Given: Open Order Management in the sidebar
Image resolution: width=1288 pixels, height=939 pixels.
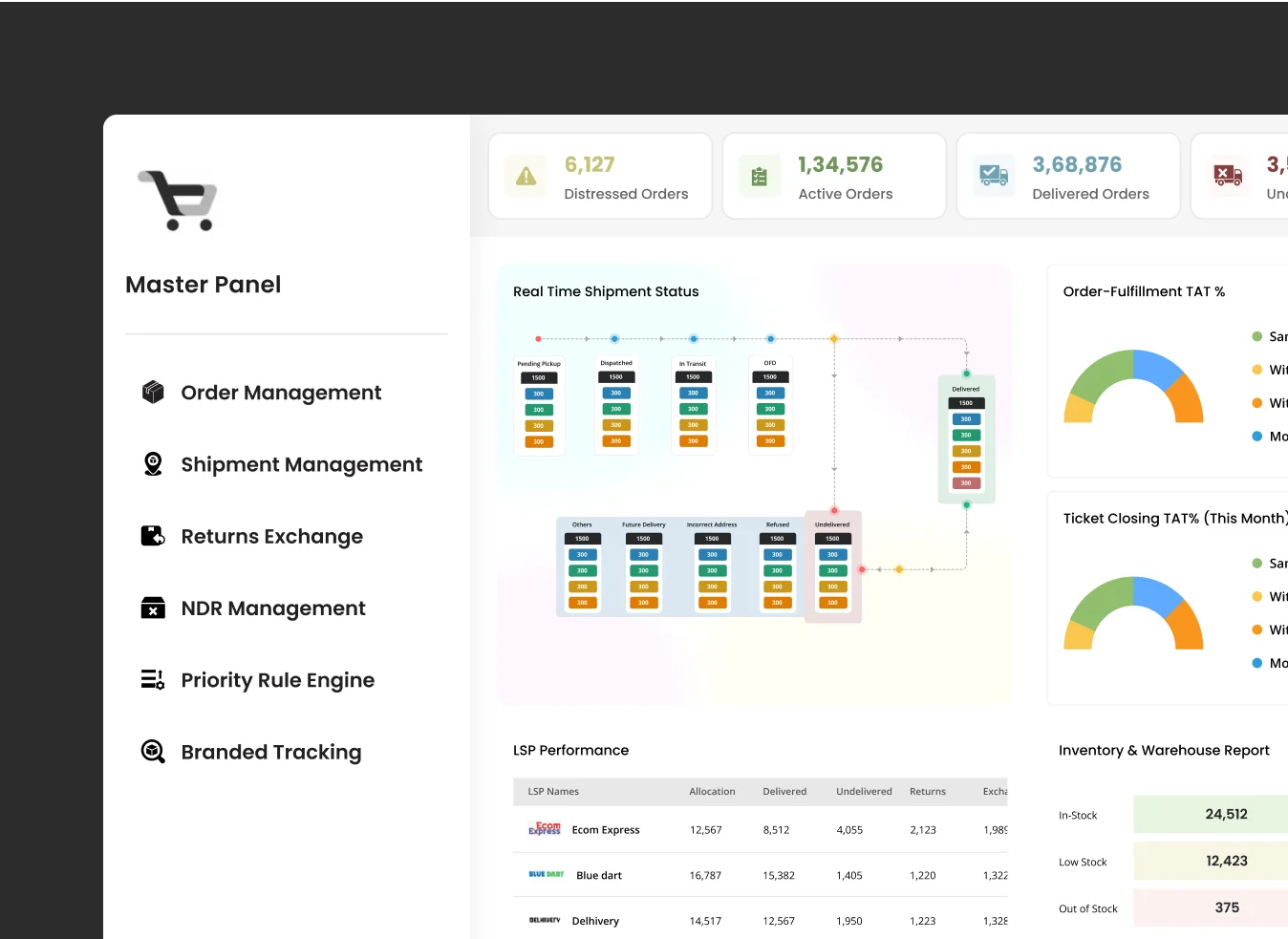Looking at the screenshot, I should 281,393.
